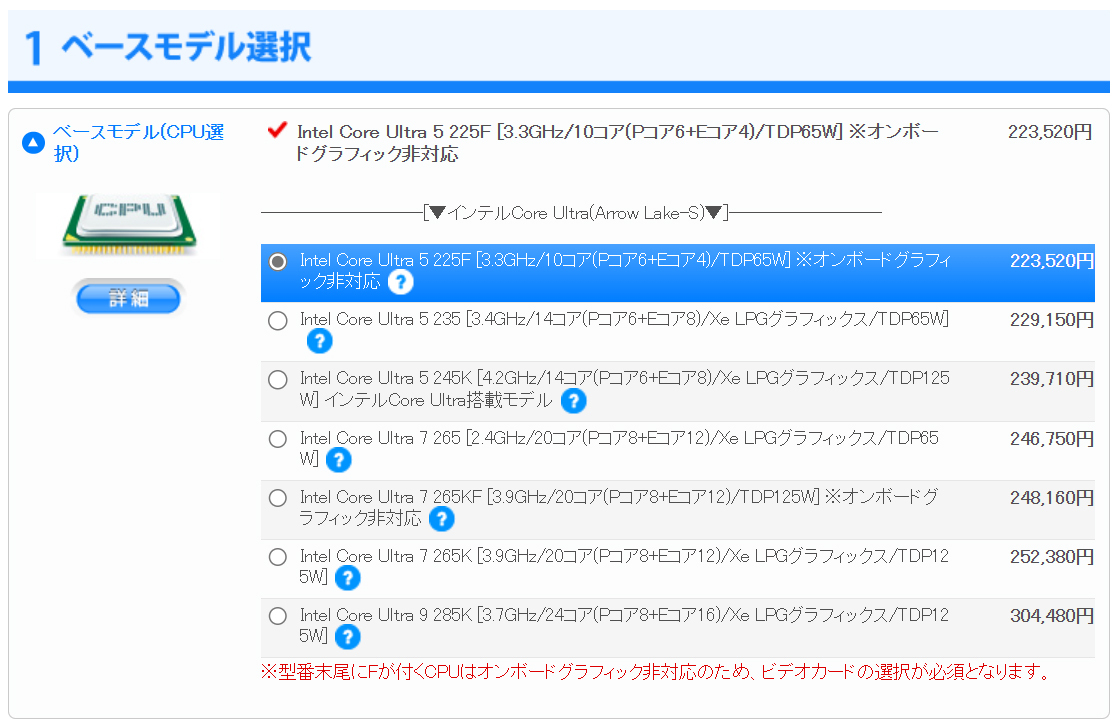Select Intel Core Ultra 5 235 radio button

coord(278,321)
